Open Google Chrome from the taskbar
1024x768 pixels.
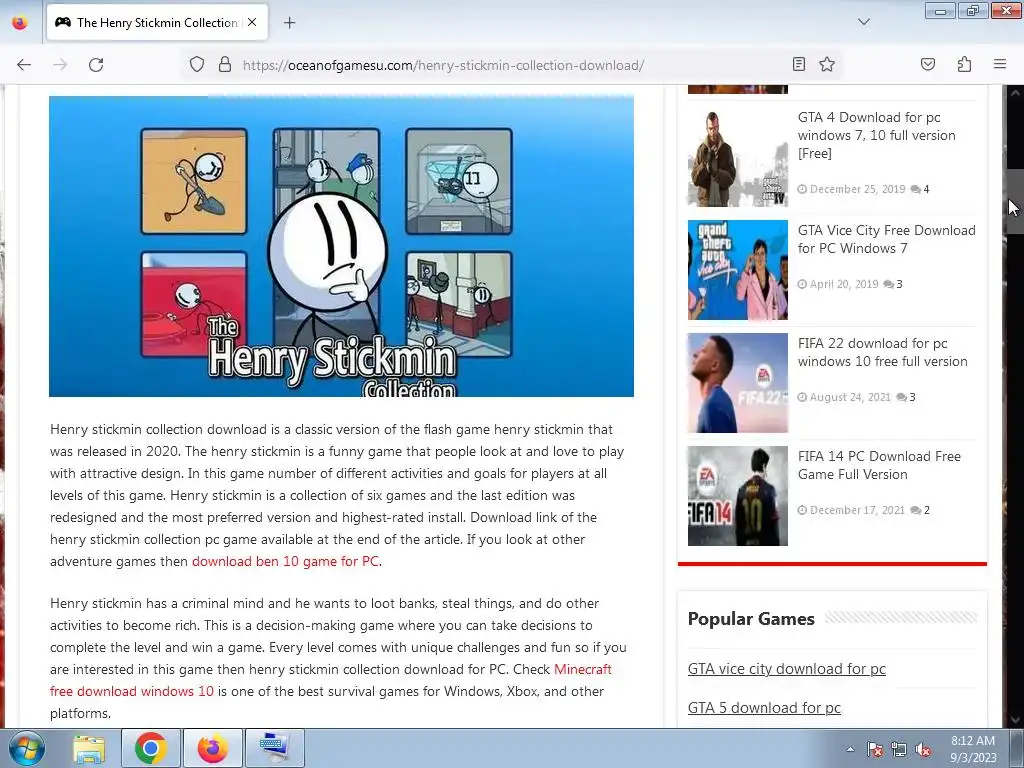pyautogui.click(x=150, y=748)
